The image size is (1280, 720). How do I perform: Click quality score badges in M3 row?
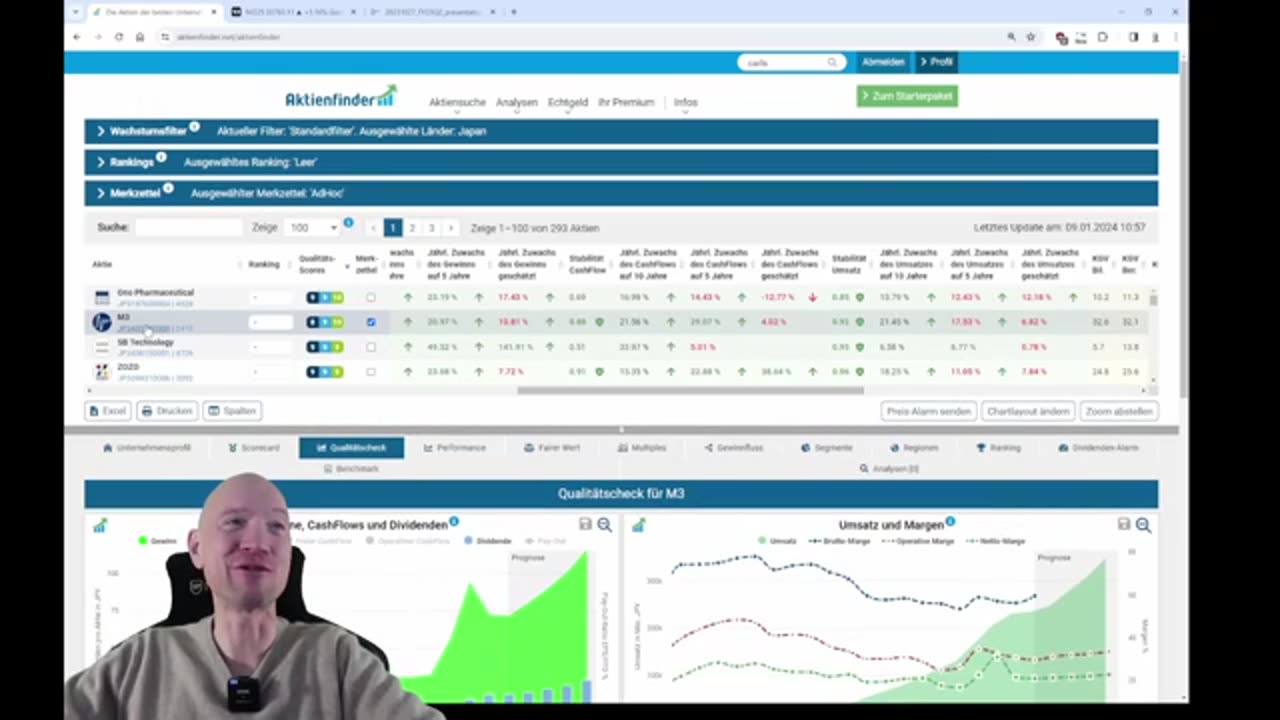325,322
